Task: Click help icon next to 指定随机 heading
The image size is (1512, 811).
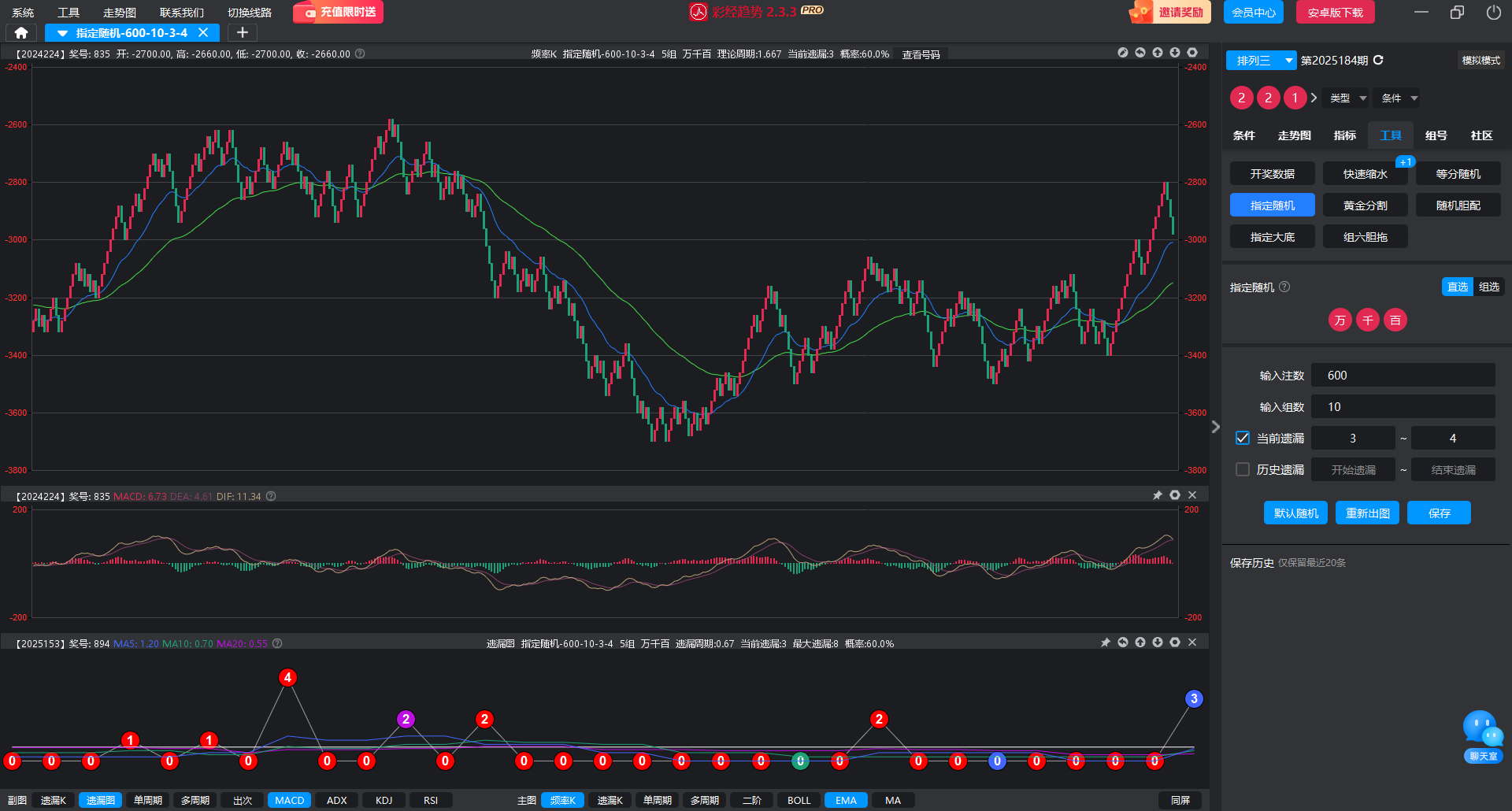Action: (1284, 287)
